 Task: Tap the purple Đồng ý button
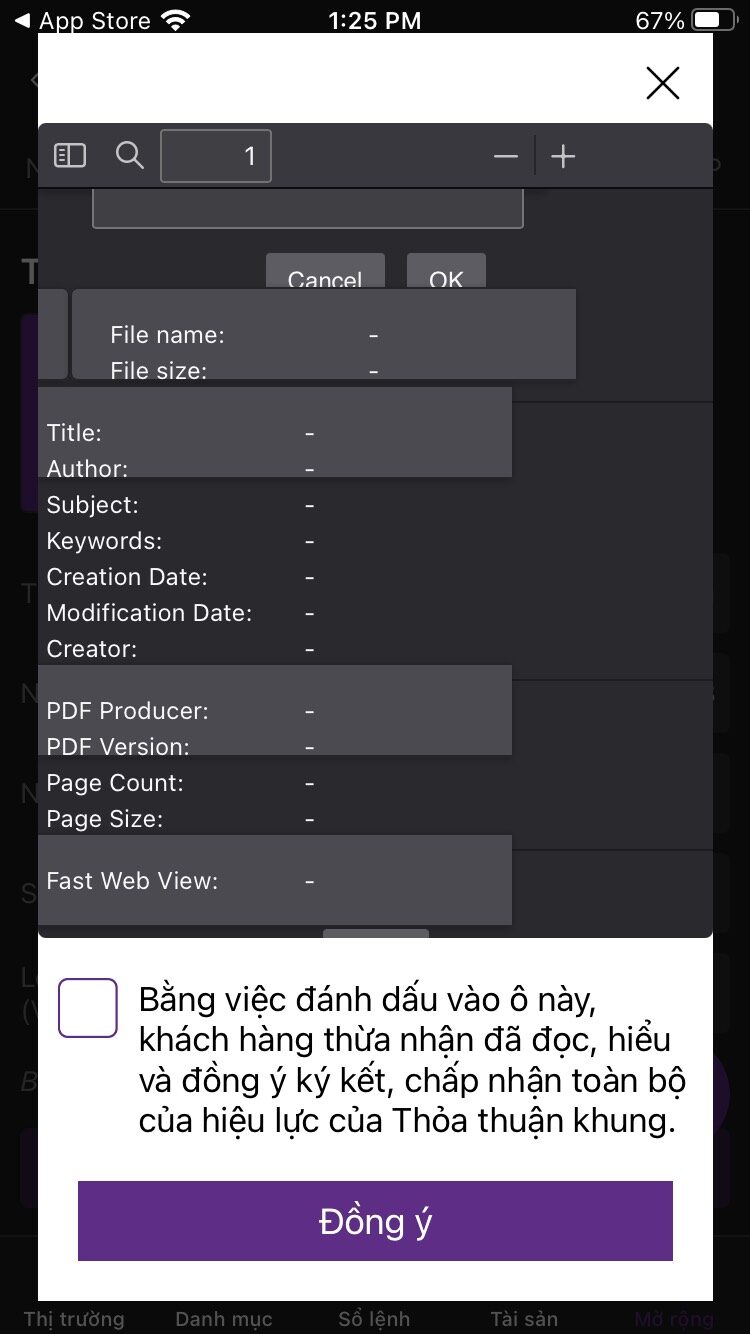(375, 1221)
